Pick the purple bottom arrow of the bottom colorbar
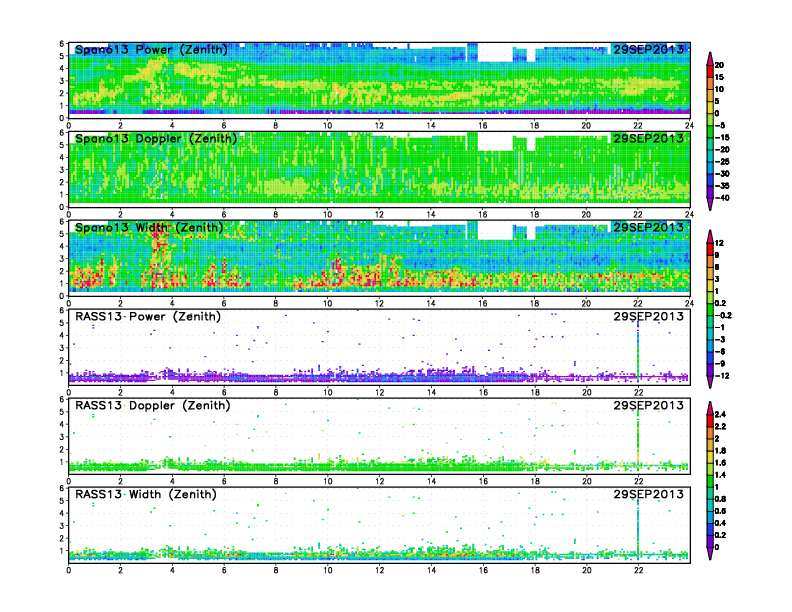Viewport: 792px width, 612px height. coord(710,554)
